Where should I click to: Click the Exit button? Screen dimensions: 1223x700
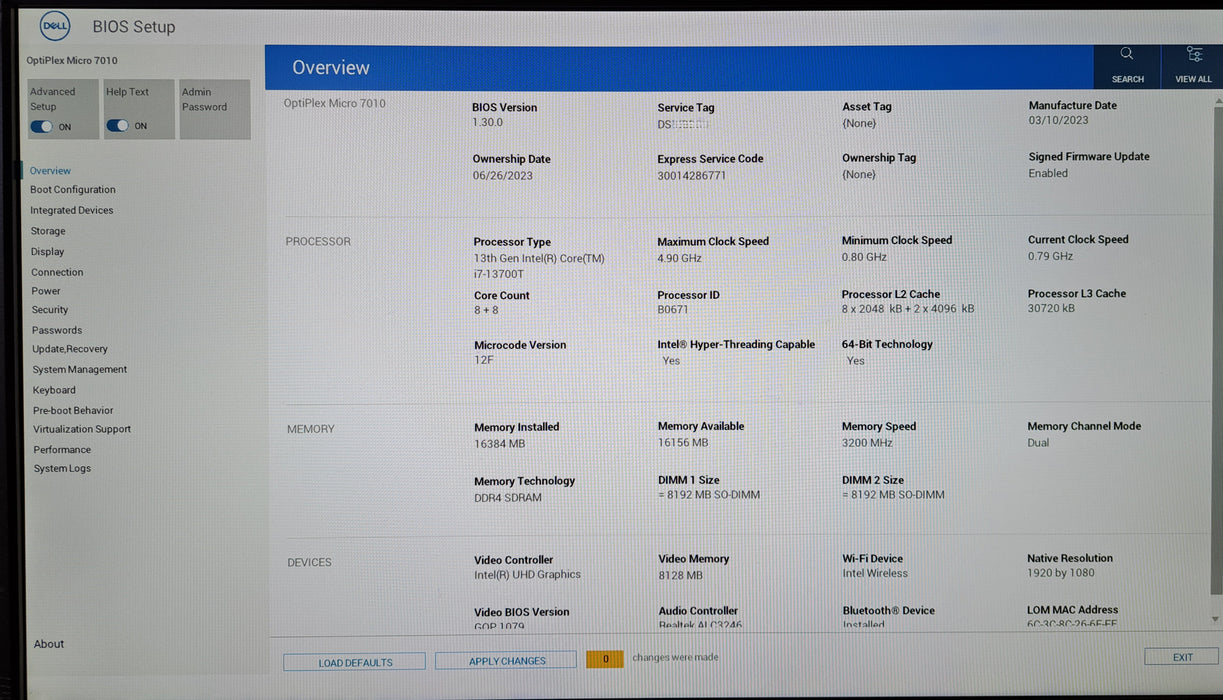pyautogui.click(x=1182, y=657)
